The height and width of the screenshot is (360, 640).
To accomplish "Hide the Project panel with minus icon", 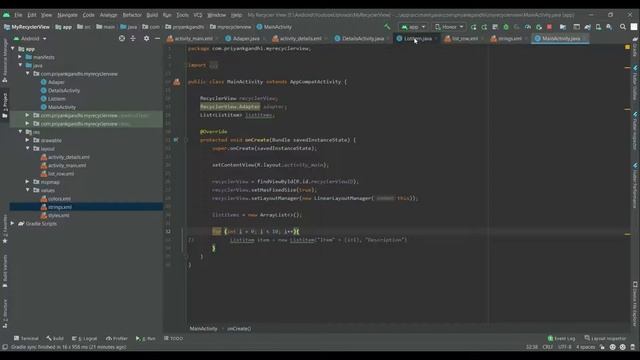I will point(157,38).
